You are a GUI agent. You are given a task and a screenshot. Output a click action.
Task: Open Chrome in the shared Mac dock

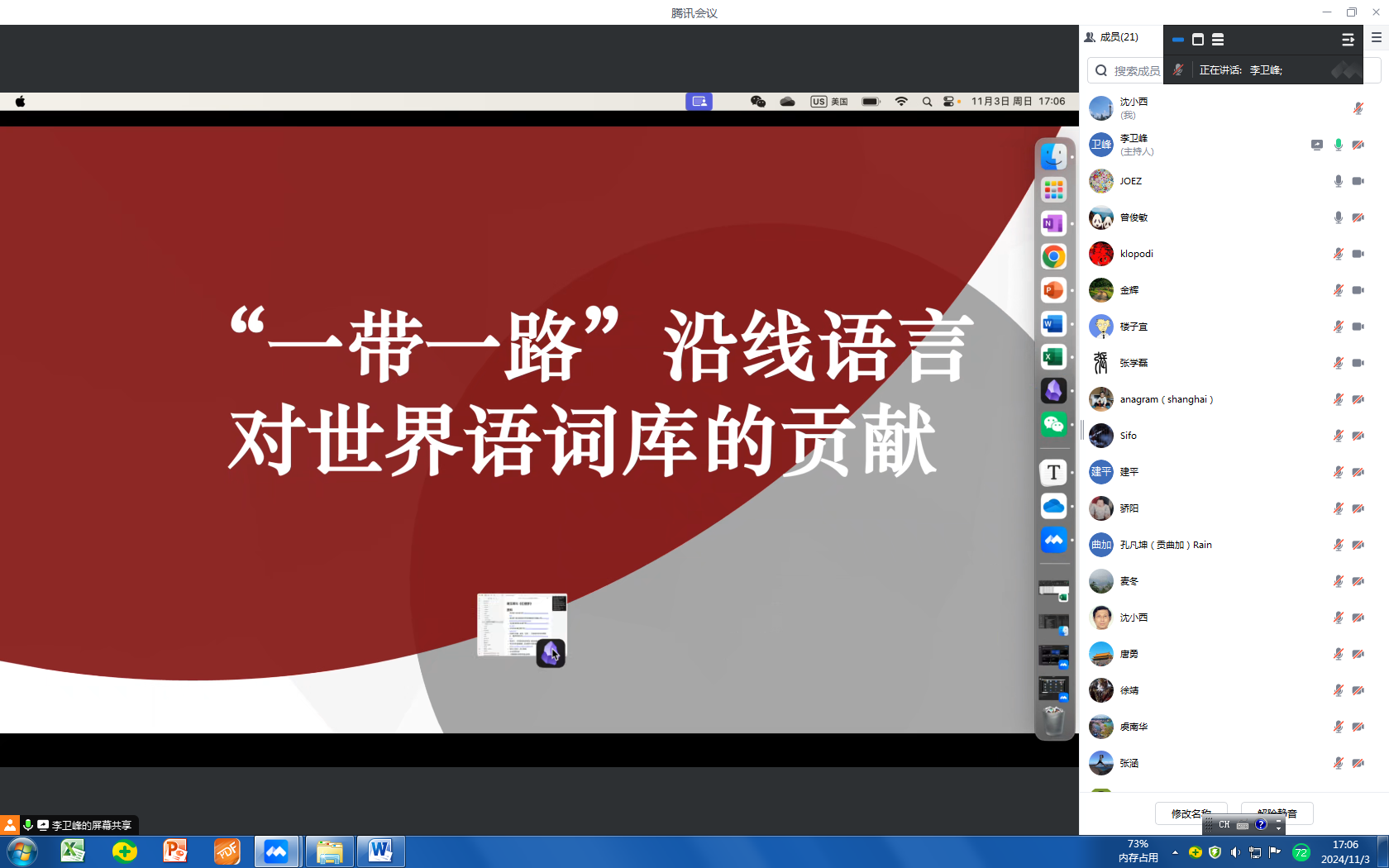point(1053,257)
